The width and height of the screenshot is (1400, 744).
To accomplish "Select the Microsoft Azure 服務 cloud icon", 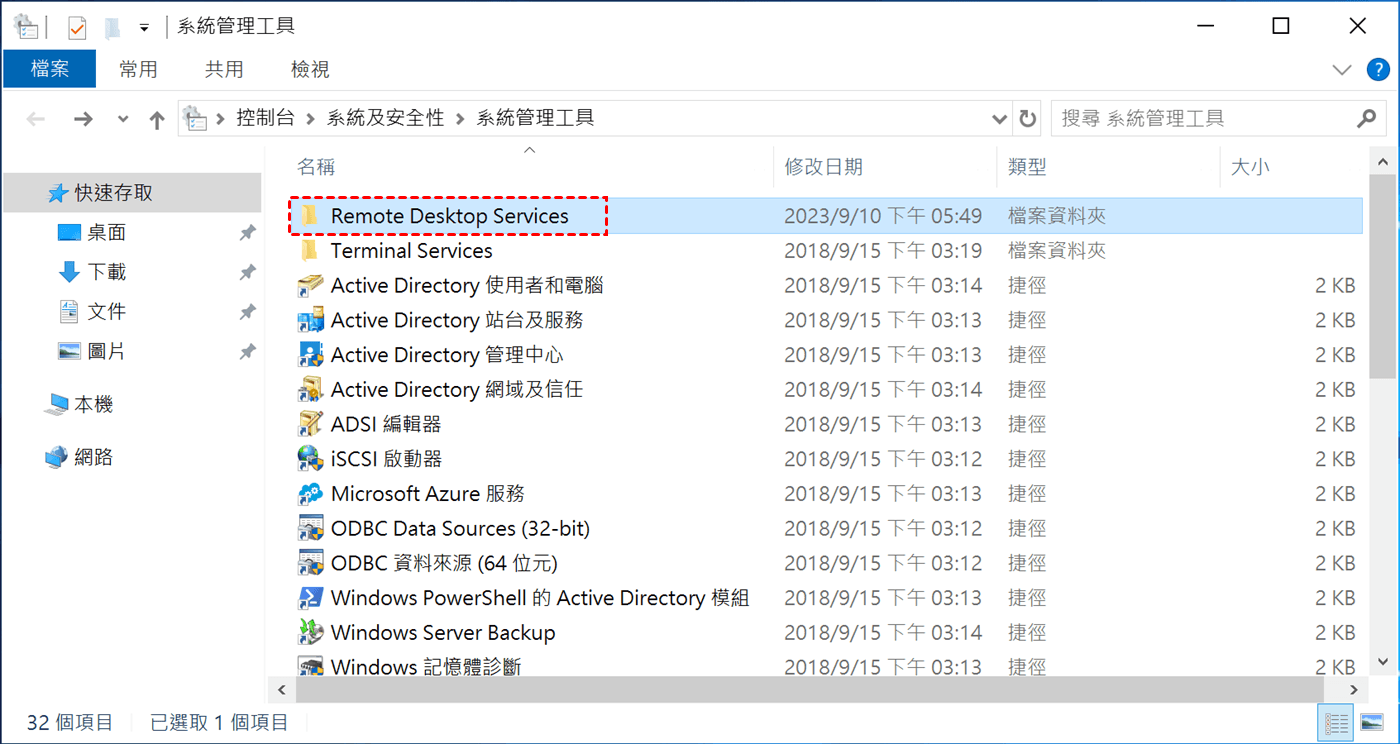I will [310, 494].
